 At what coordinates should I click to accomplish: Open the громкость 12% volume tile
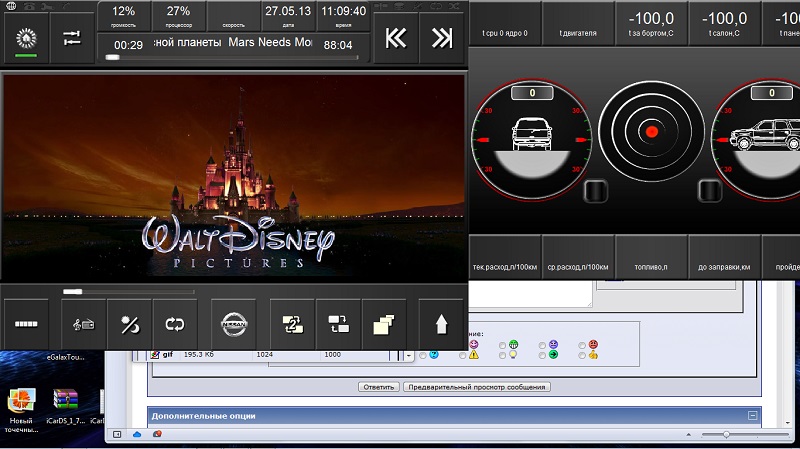click(x=124, y=15)
